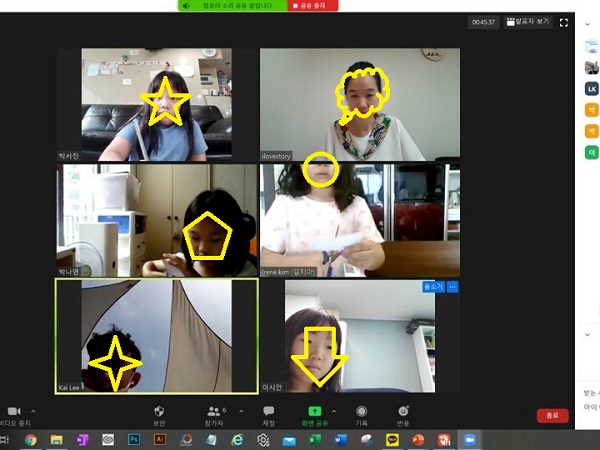Open PowerPoint from the taskbar
This screenshot has height=450, width=600.
click(418, 440)
